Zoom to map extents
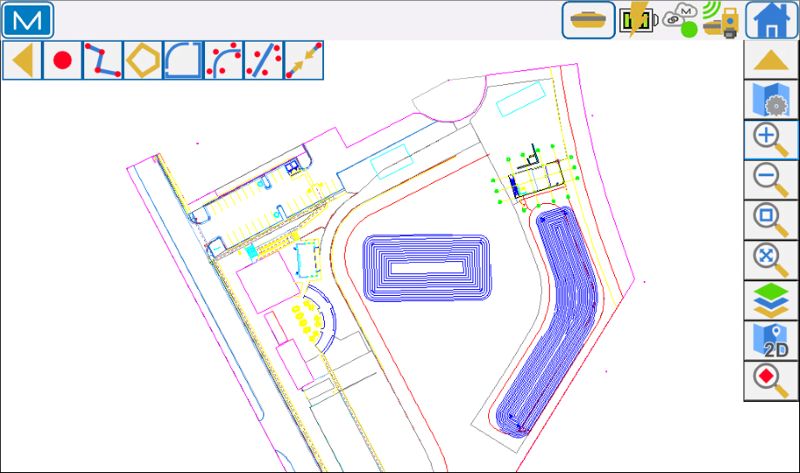Screen dimensions: 800x473 coord(771,260)
